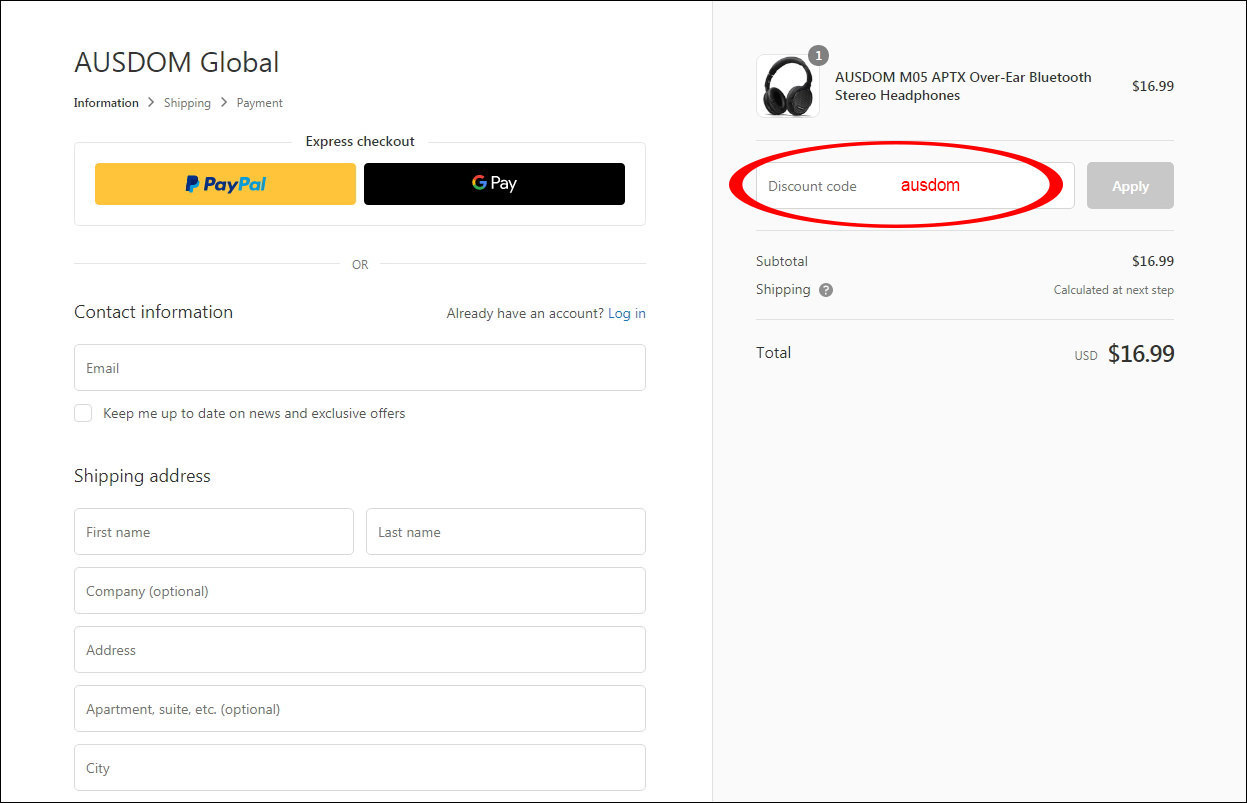Select the Last name field

click(x=506, y=532)
